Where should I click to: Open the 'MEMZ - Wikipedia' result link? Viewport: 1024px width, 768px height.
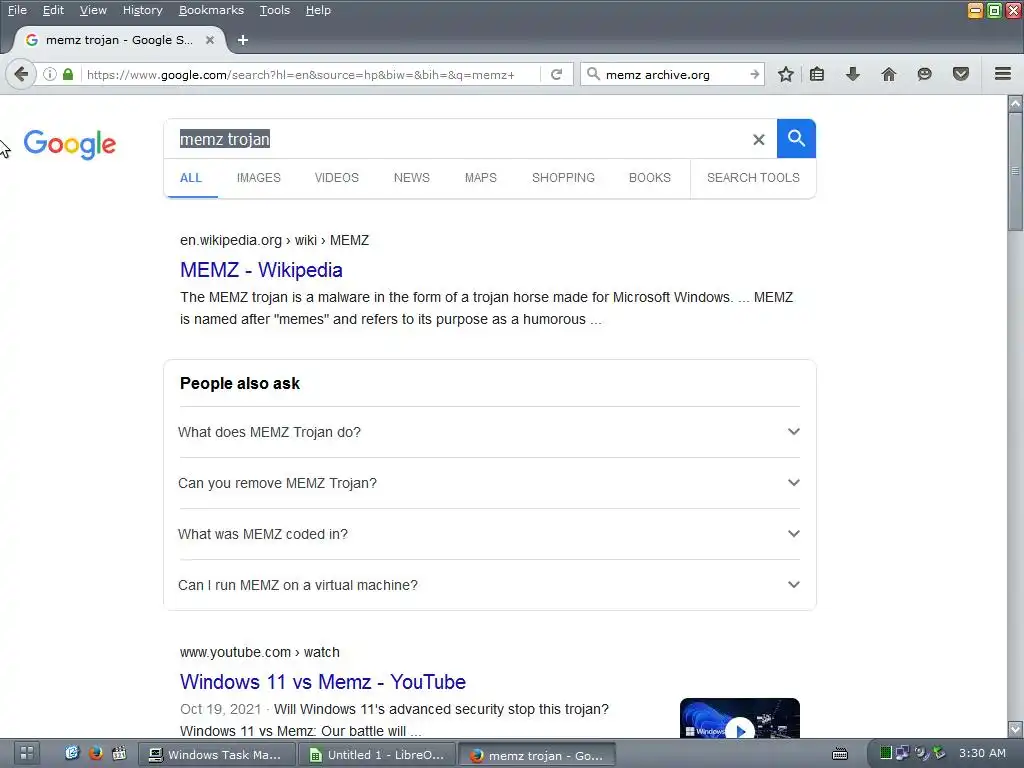261,270
